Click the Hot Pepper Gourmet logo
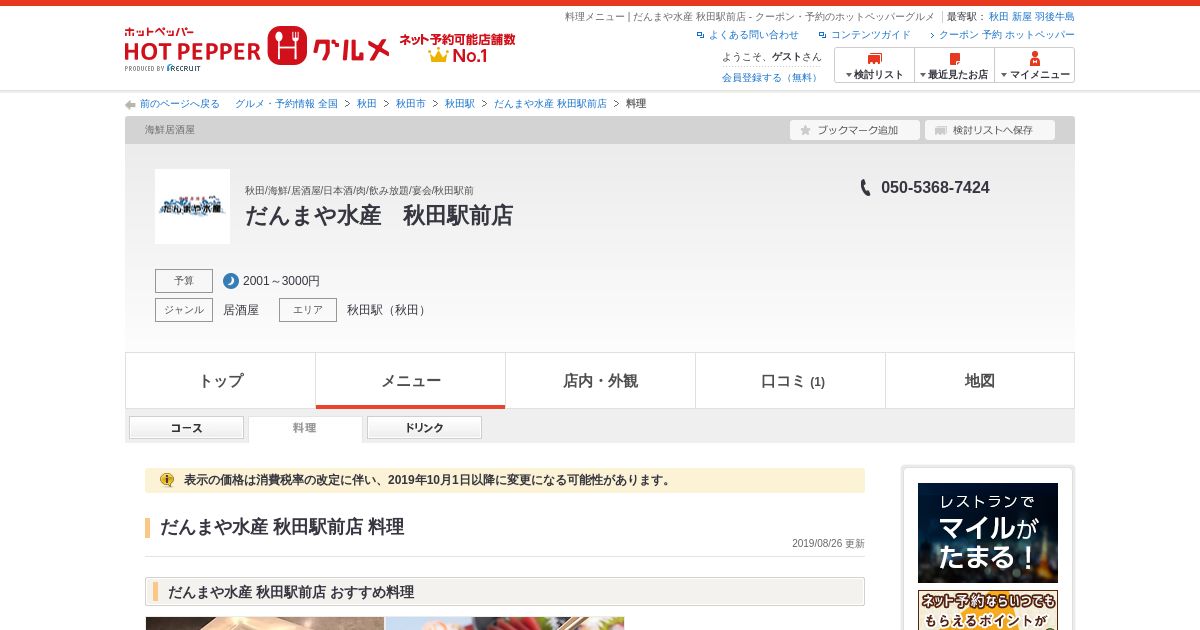This screenshot has width=1200, height=630. 257,47
